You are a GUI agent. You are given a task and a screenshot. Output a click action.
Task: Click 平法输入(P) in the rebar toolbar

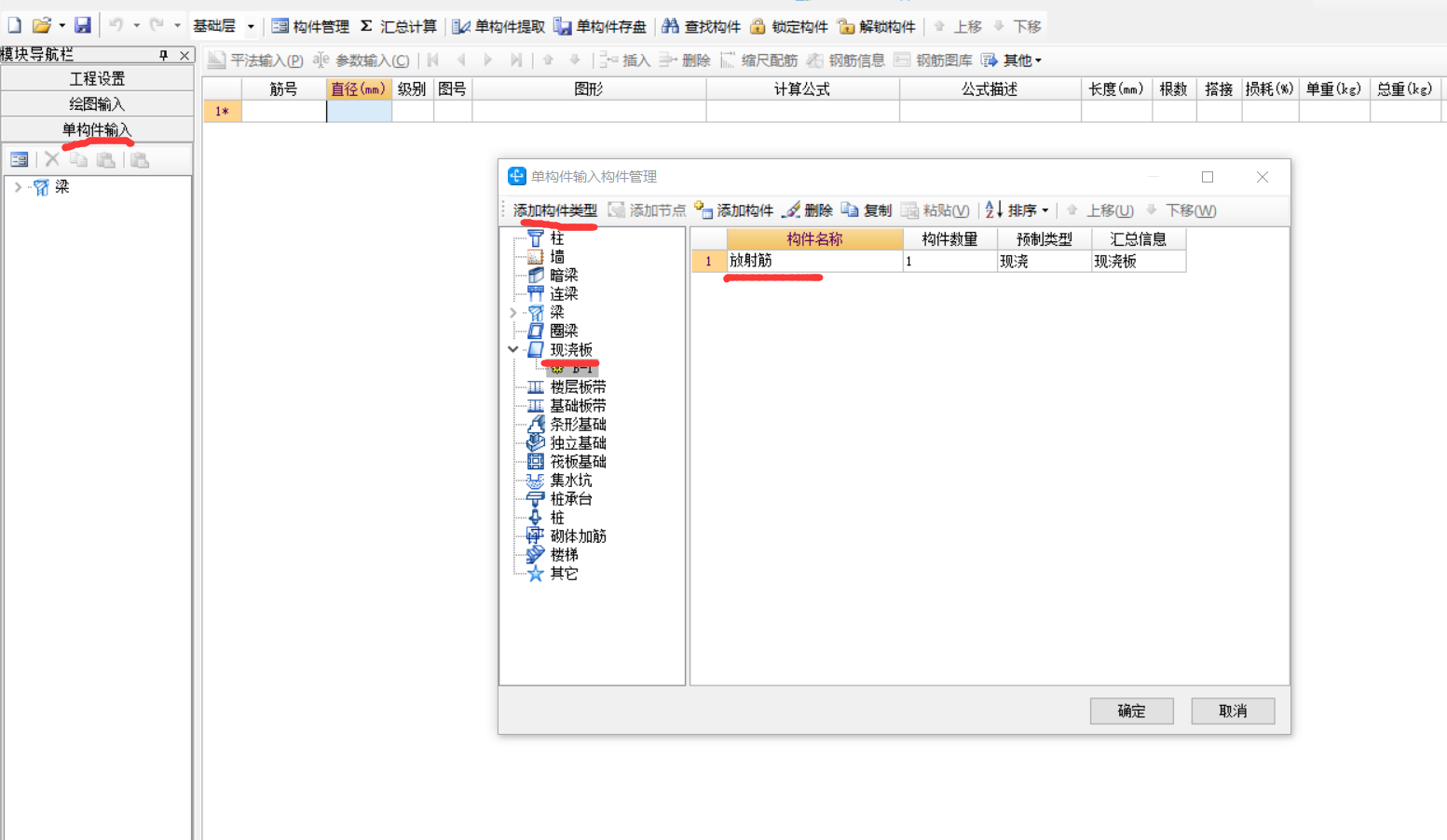click(x=255, y=61)
